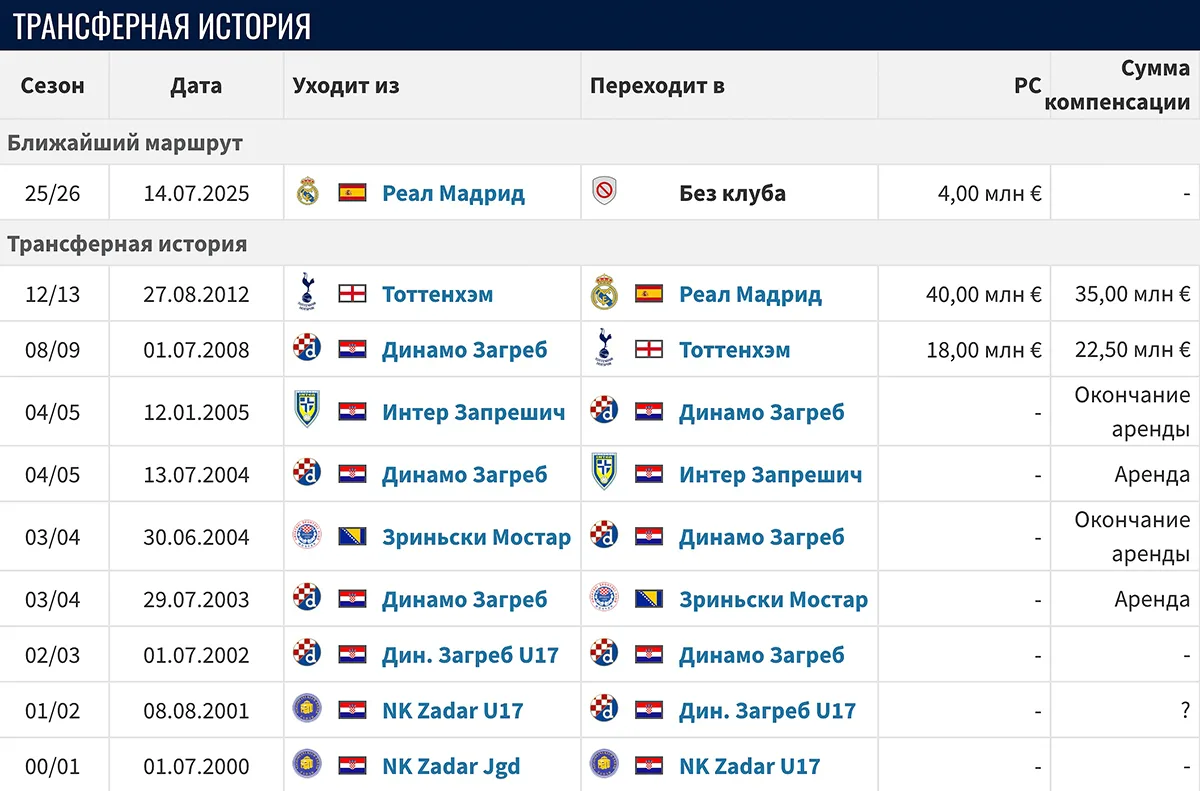Click the 'Сезон' column header

point(53,85)
